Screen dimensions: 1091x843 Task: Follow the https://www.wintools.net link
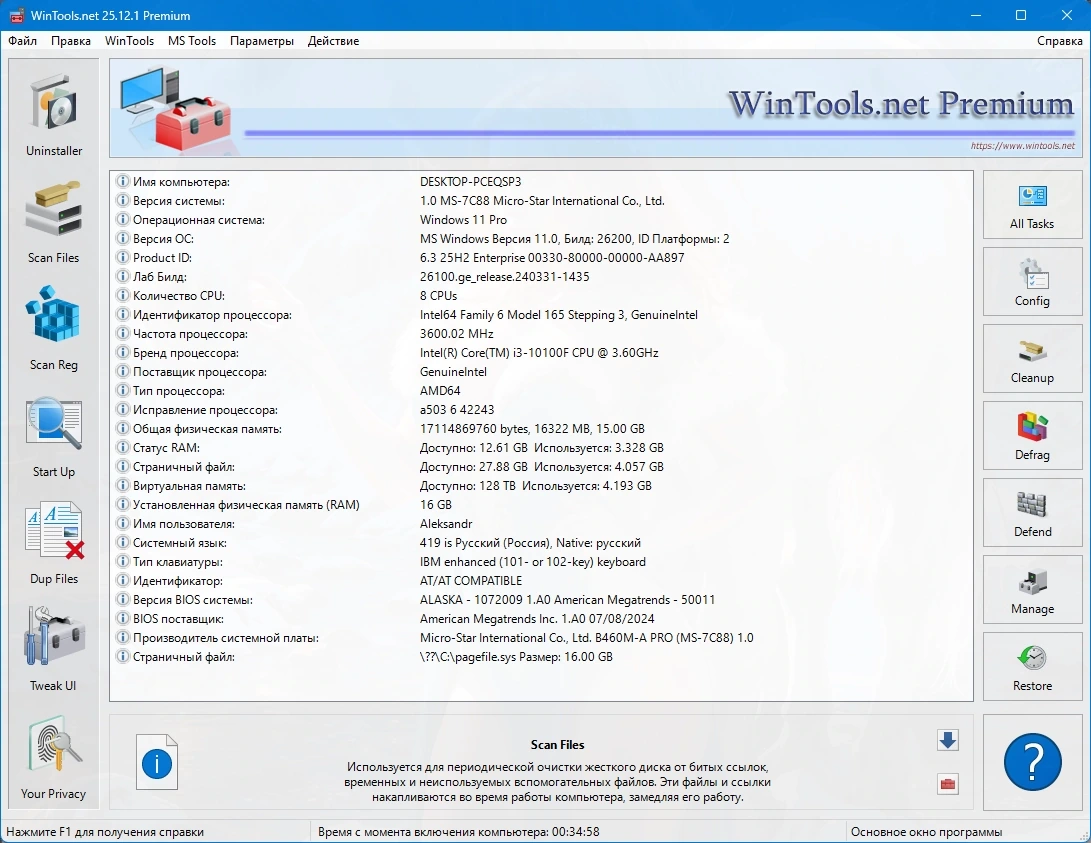coord(1022,146)
